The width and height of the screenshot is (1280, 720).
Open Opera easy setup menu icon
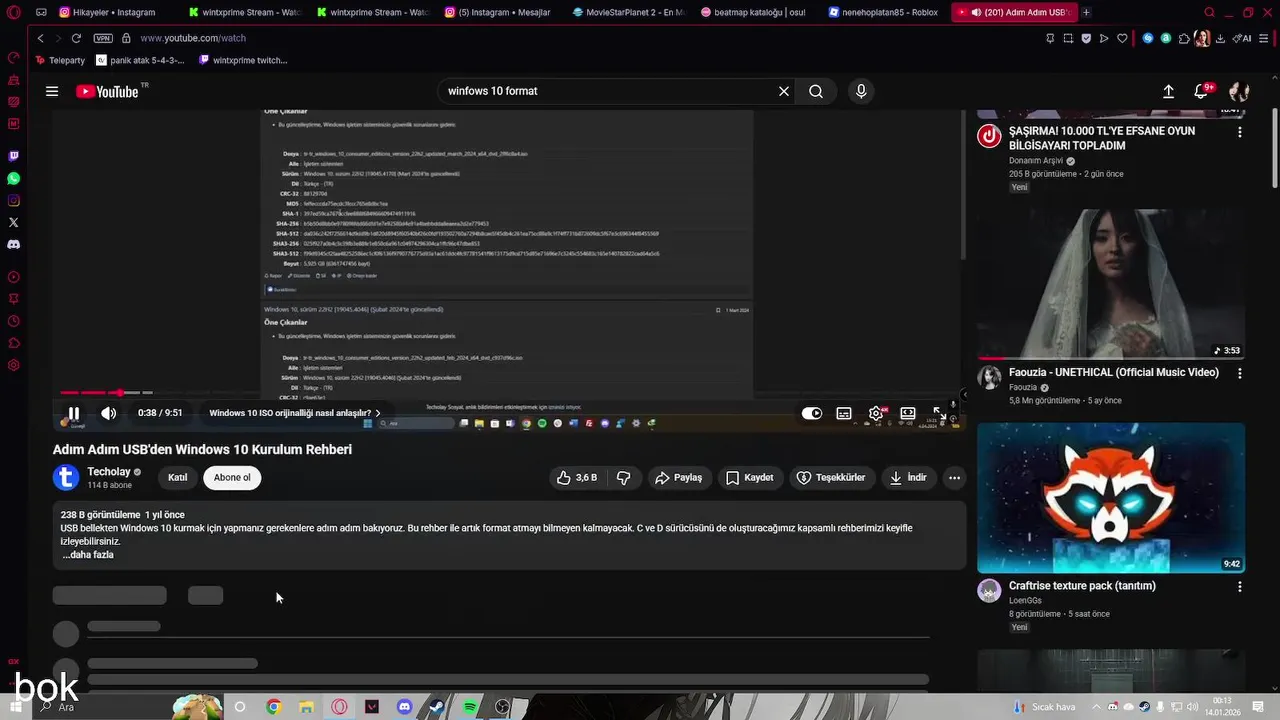point(1264,38)
